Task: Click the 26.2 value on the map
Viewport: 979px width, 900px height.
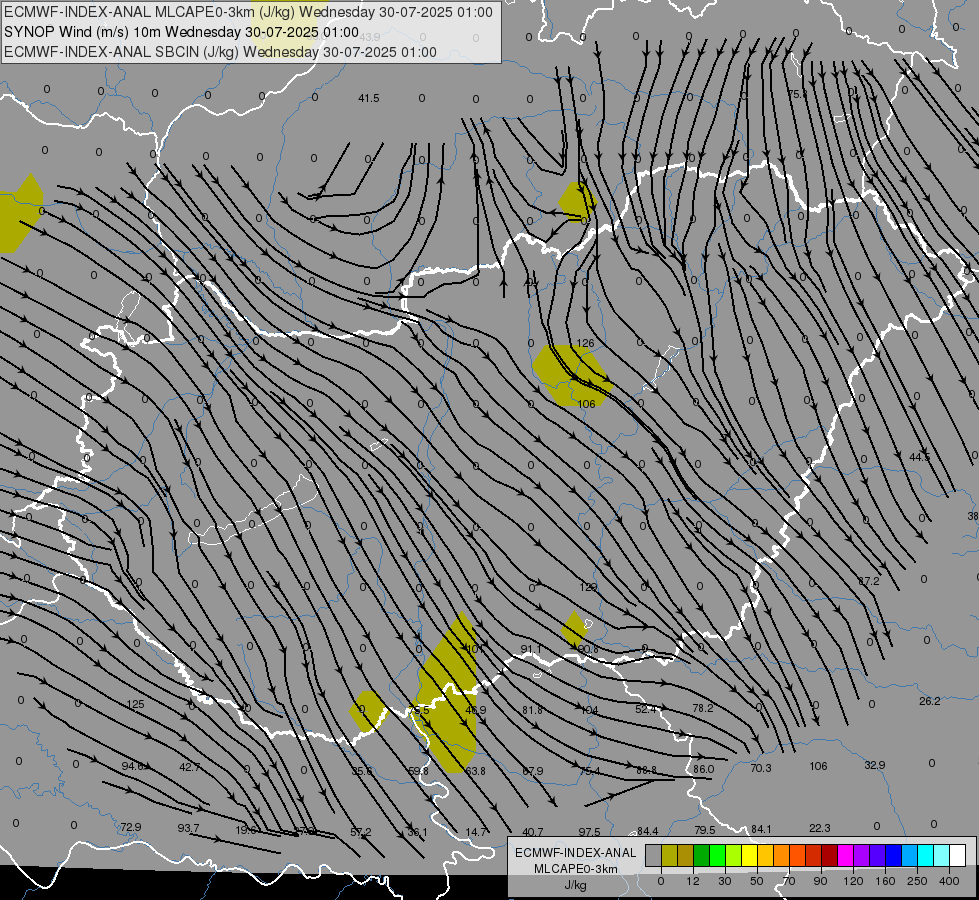Action: click(x=930, y=701)
